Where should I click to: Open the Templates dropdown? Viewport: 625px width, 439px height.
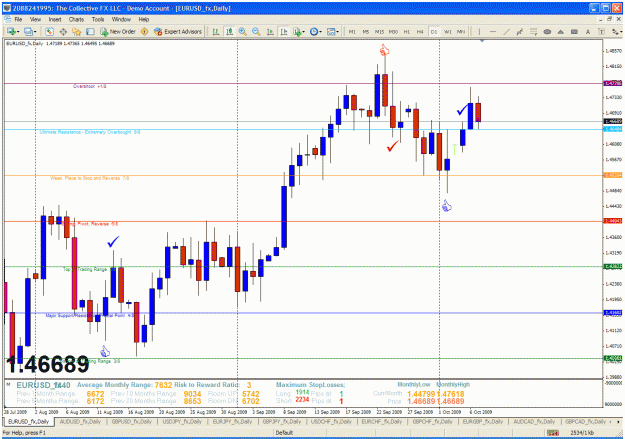coord(333,31)
